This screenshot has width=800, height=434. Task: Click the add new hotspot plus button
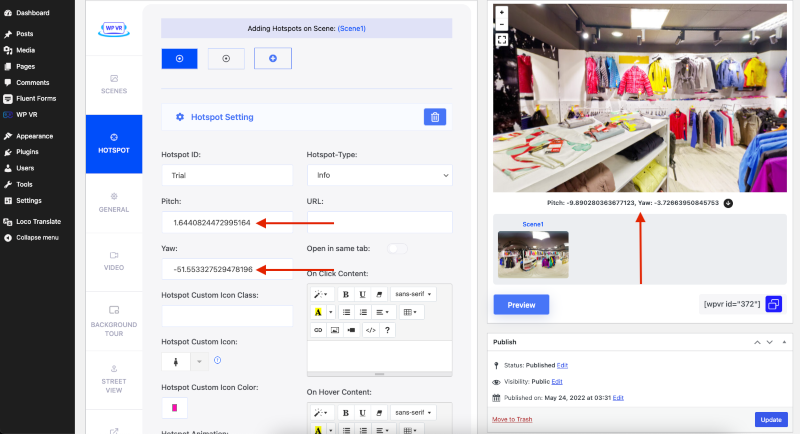pyautogui.click(x=272, y=59)
